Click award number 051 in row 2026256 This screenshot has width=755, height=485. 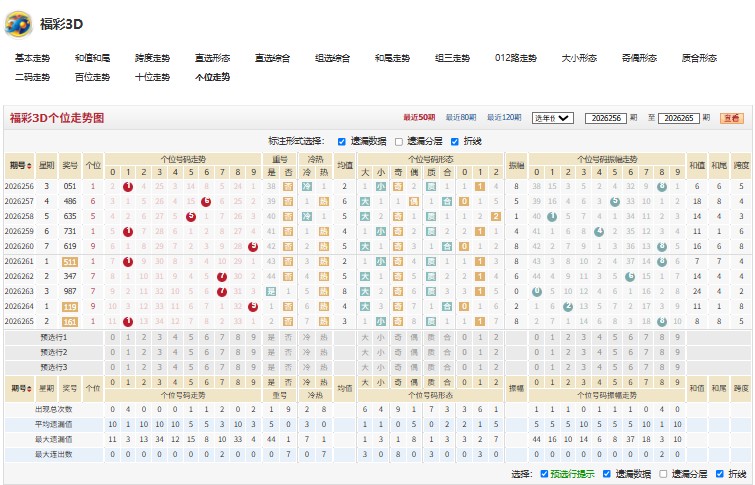(x=70, y=186)
